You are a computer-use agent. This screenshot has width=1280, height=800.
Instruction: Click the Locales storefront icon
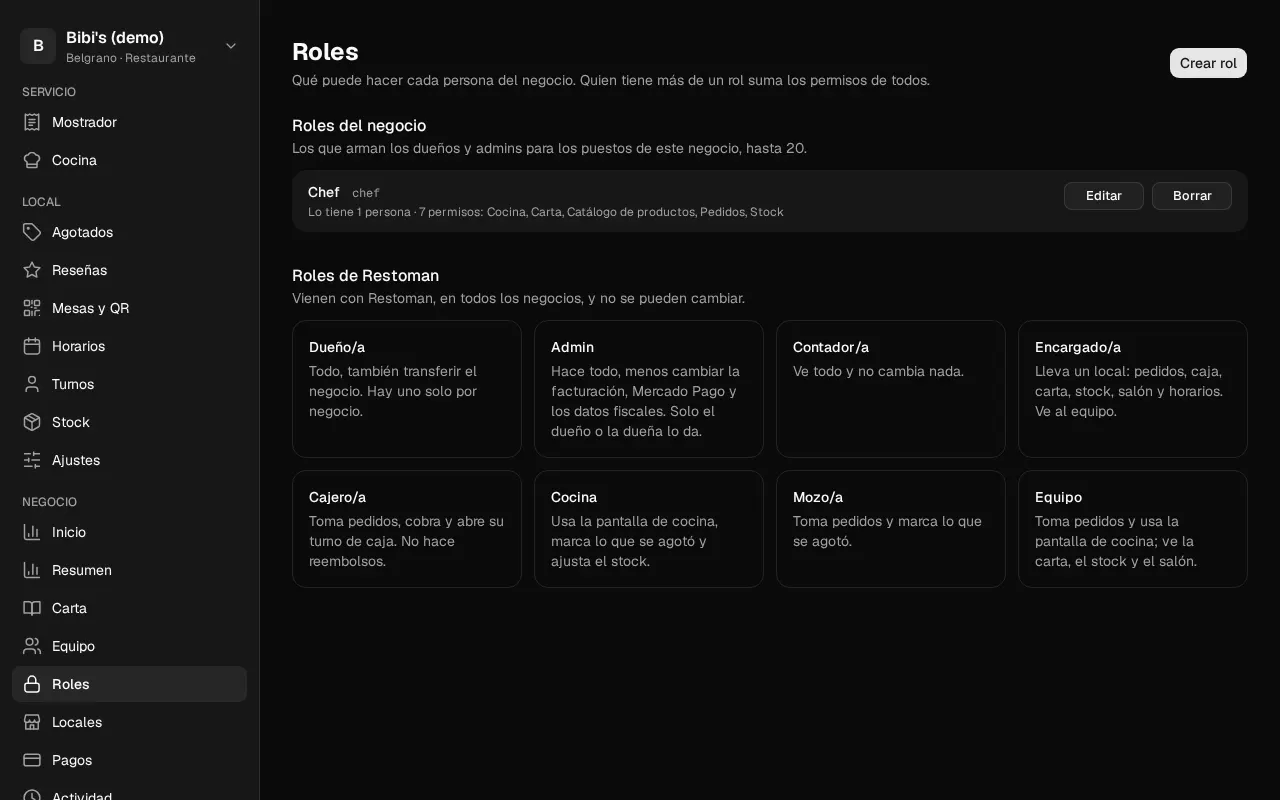[32, 722]
